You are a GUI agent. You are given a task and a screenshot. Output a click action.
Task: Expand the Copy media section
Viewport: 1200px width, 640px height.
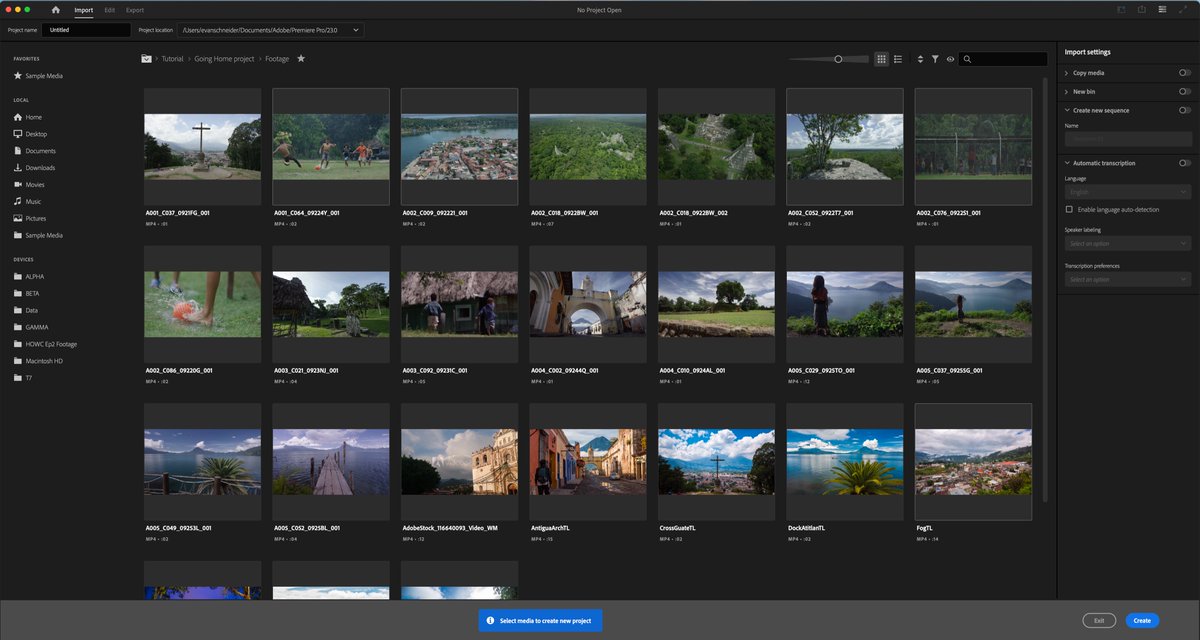pos(1066,73)
